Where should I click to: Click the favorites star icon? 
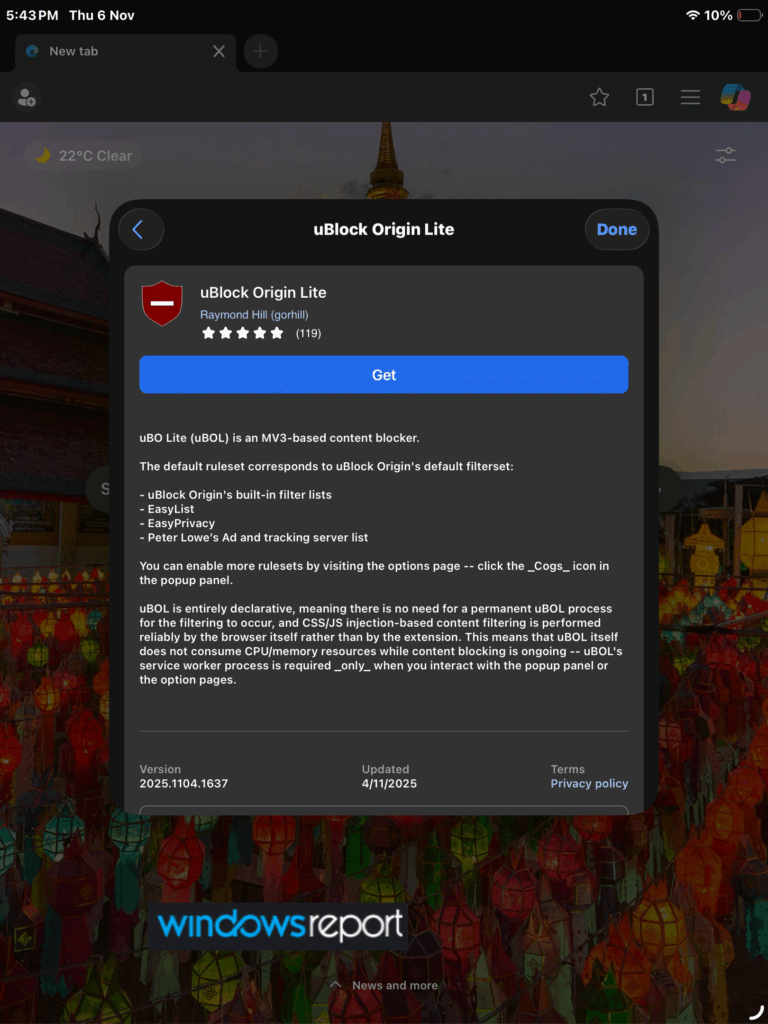(599, 97)
